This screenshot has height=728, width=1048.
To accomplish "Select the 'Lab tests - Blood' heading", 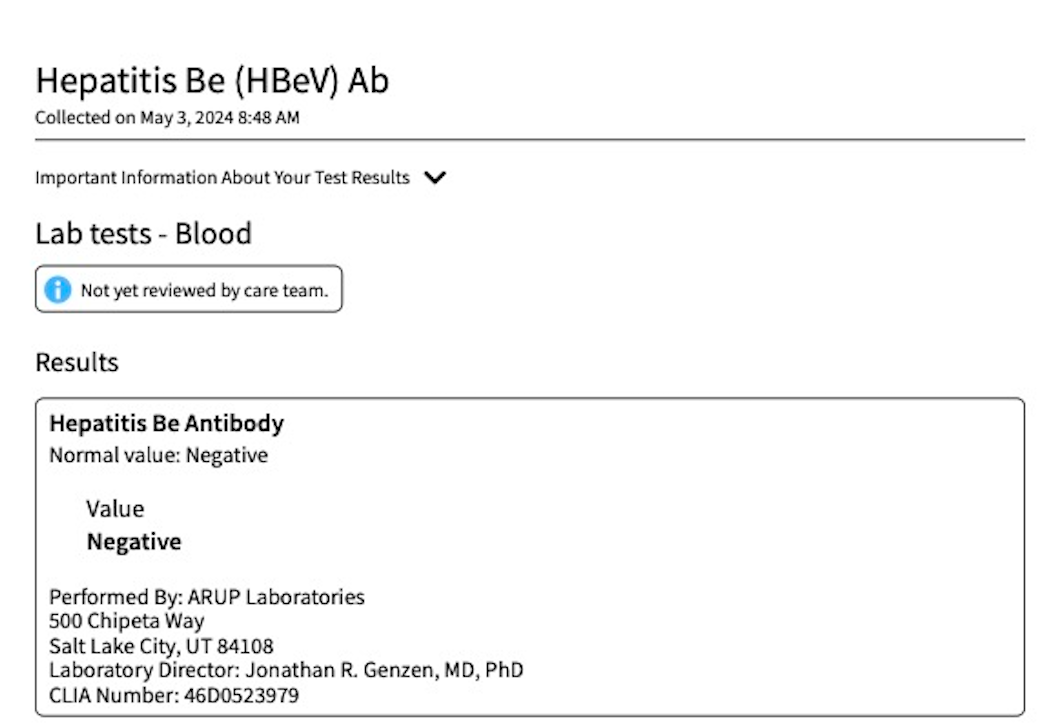I will click(x=144, y=233).
